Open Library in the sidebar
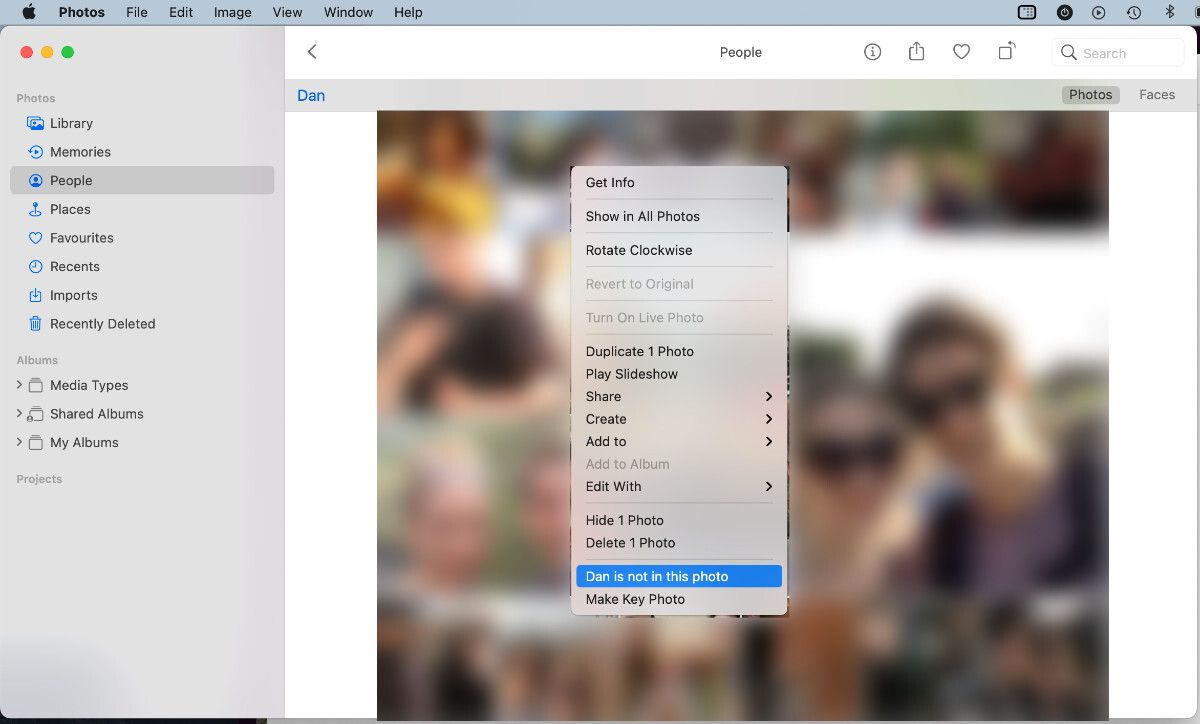 [x=71, y=123]
